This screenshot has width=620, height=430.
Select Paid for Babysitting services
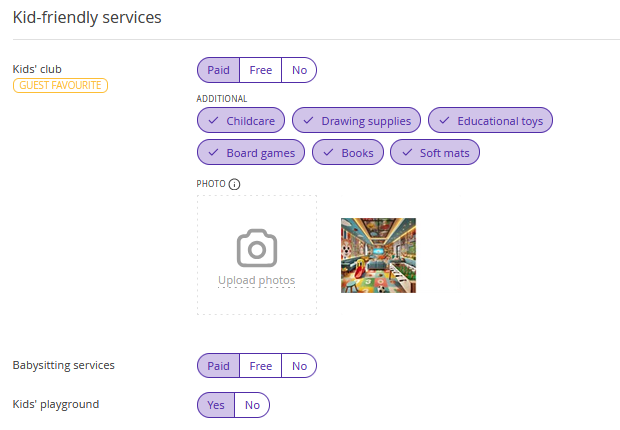tap(218, 366)
